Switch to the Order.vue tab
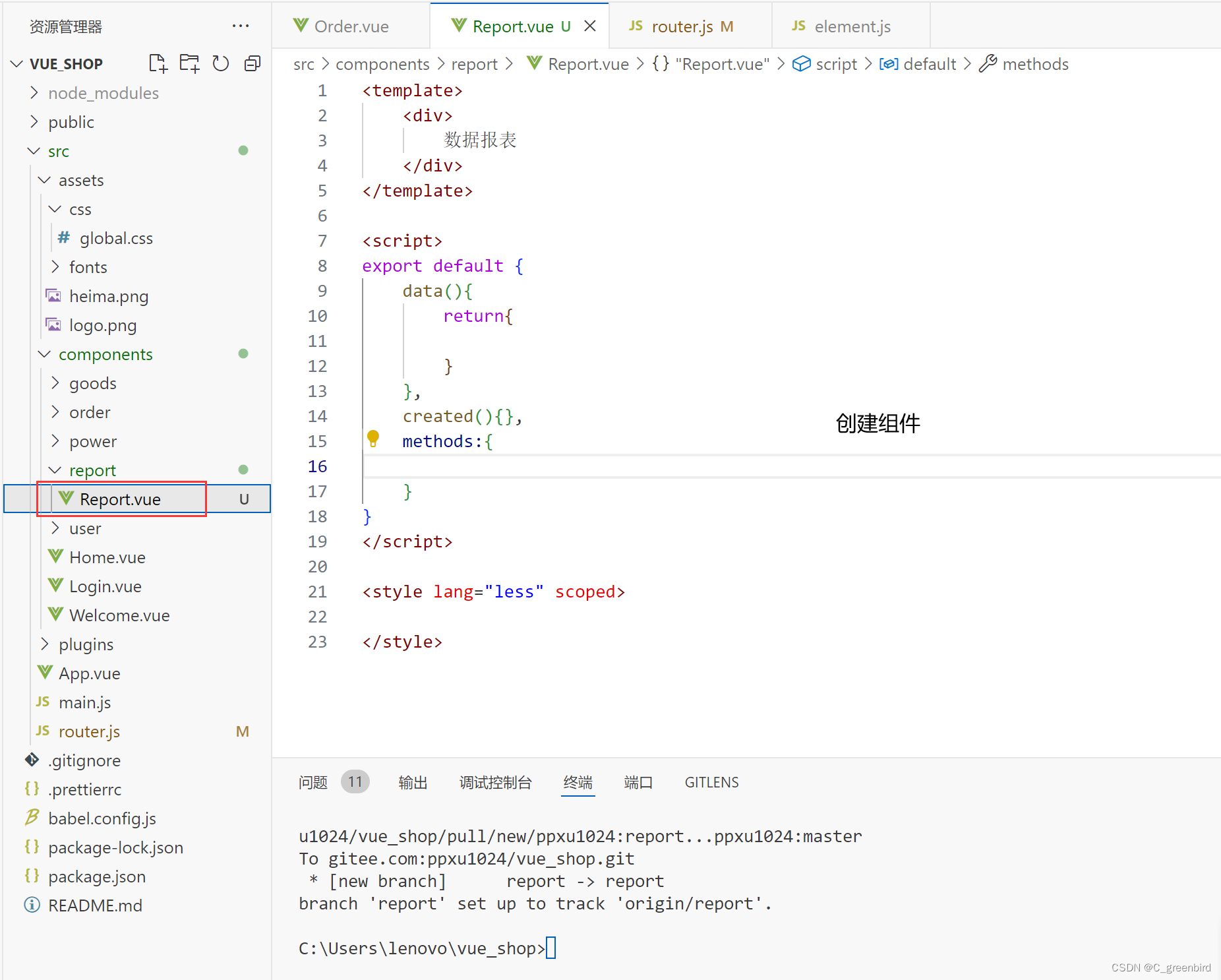1221x980 pixels. coord(351,26)
